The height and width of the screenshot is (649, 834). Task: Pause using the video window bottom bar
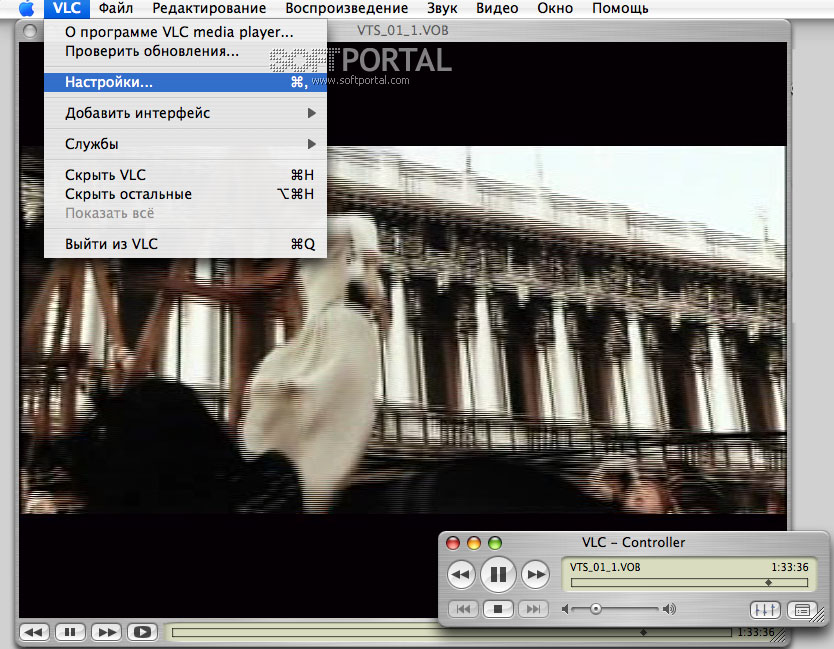tap(70, 632)
